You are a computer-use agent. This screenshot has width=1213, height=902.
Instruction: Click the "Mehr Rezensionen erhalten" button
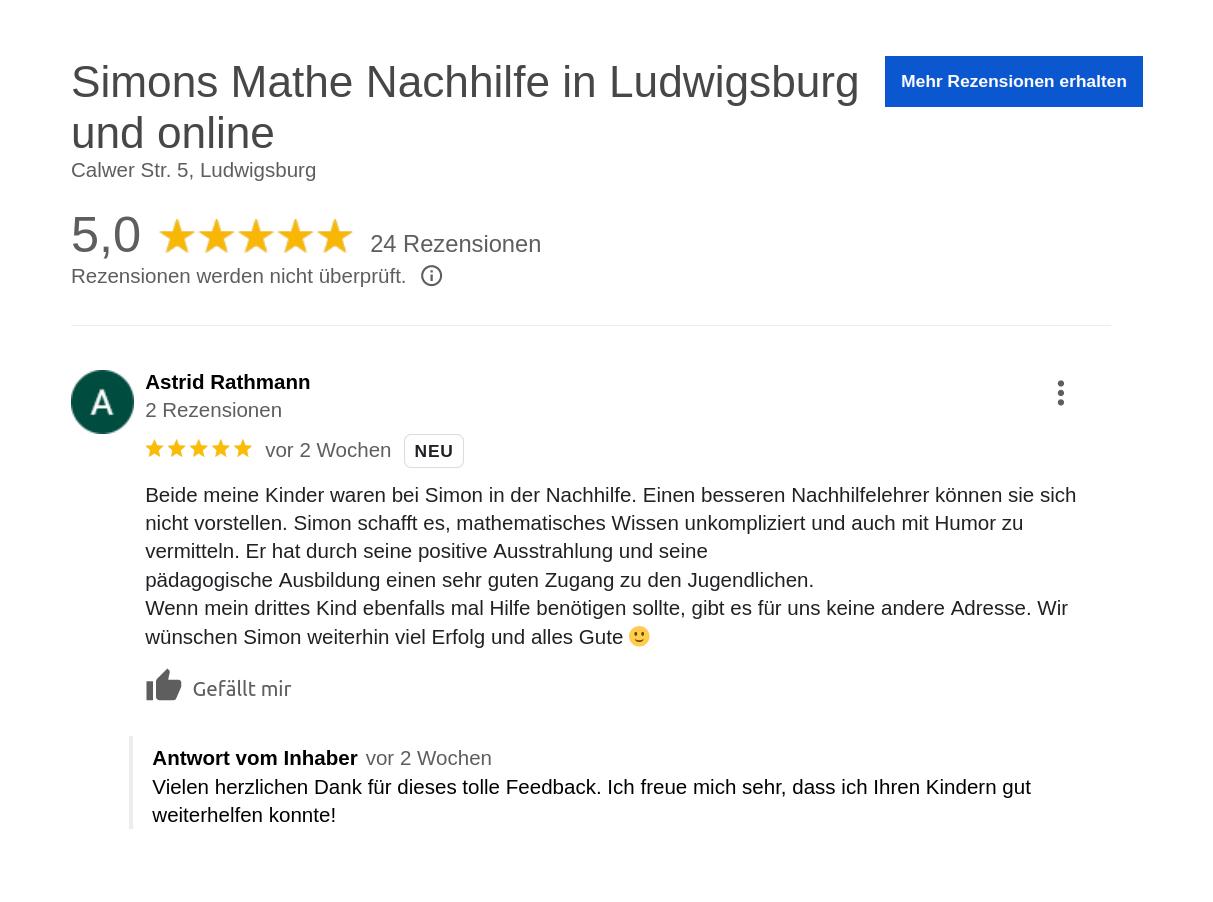pos(1013,81)
